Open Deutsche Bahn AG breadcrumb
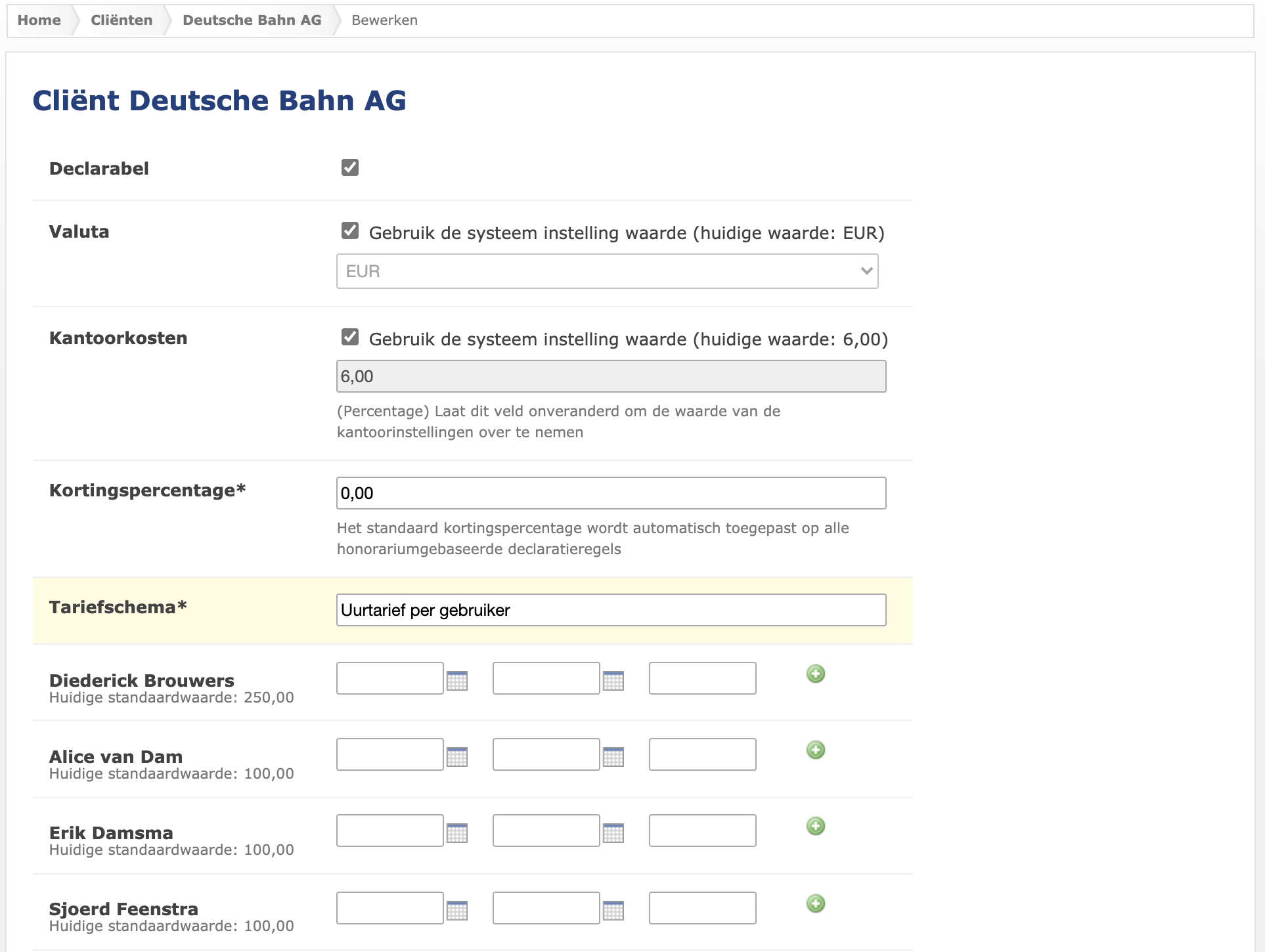 (x=252, y=20)
